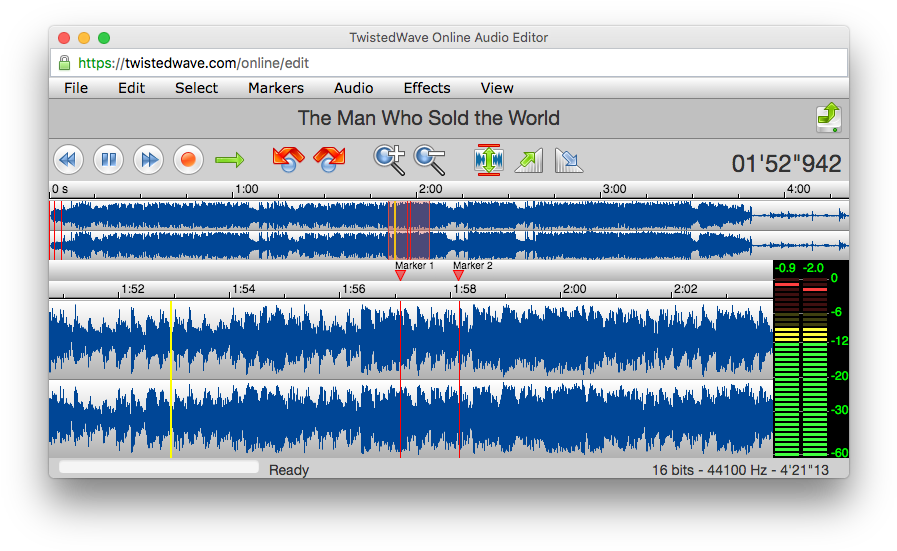Click the 4:00 mark on overview ruler
The width and height of the screenshot is (897, 551).
(x=798, y=189)
